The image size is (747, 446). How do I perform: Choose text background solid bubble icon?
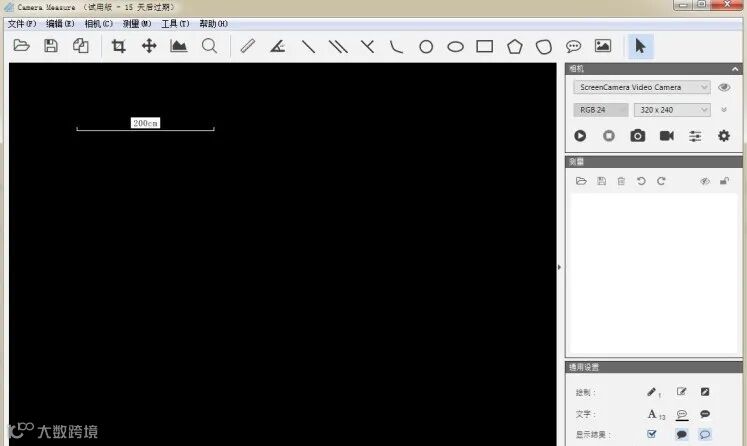pyautogui.click(x=705, y=414)
